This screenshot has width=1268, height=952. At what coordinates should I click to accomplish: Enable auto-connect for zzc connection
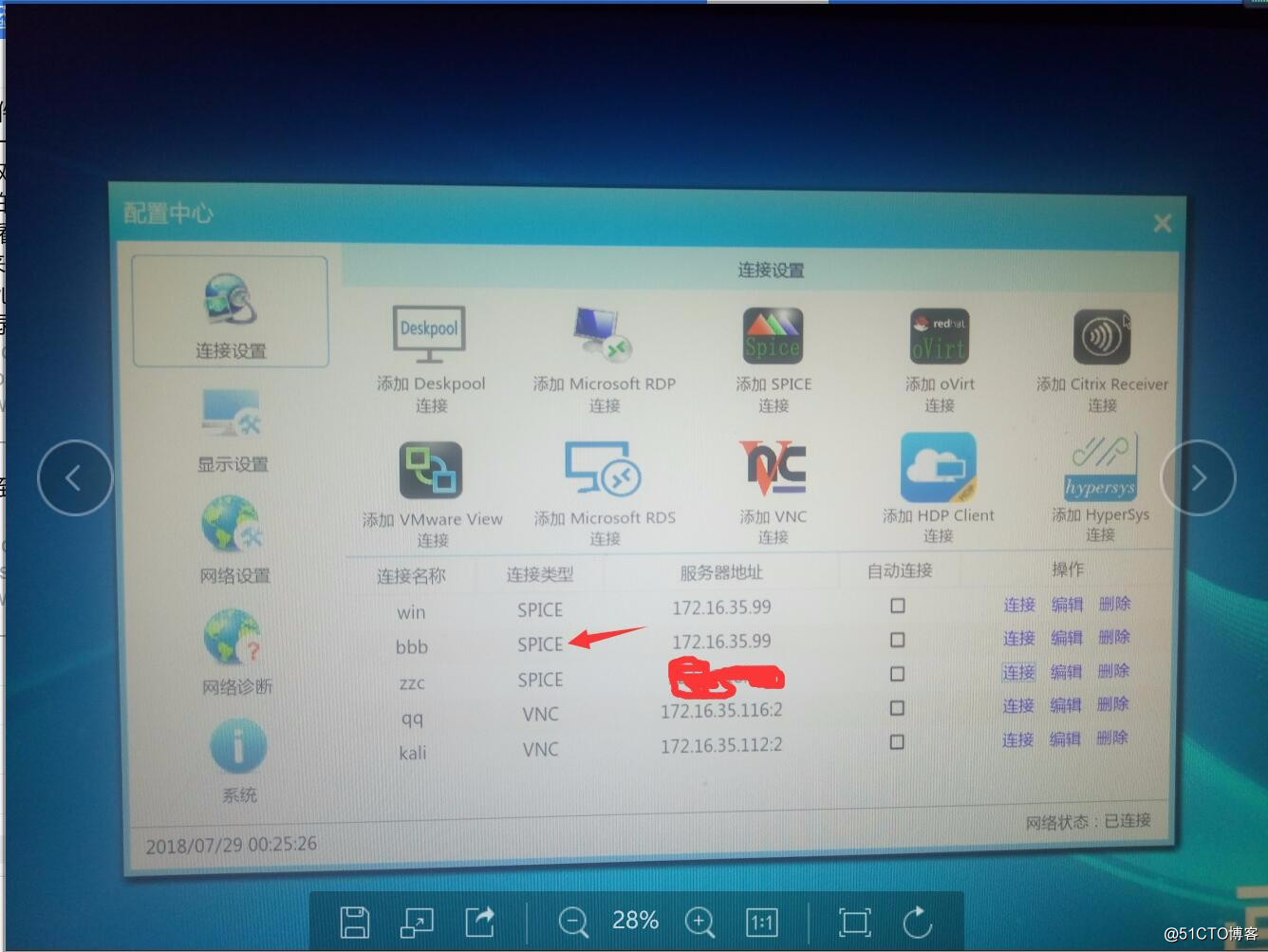(897, 674)
